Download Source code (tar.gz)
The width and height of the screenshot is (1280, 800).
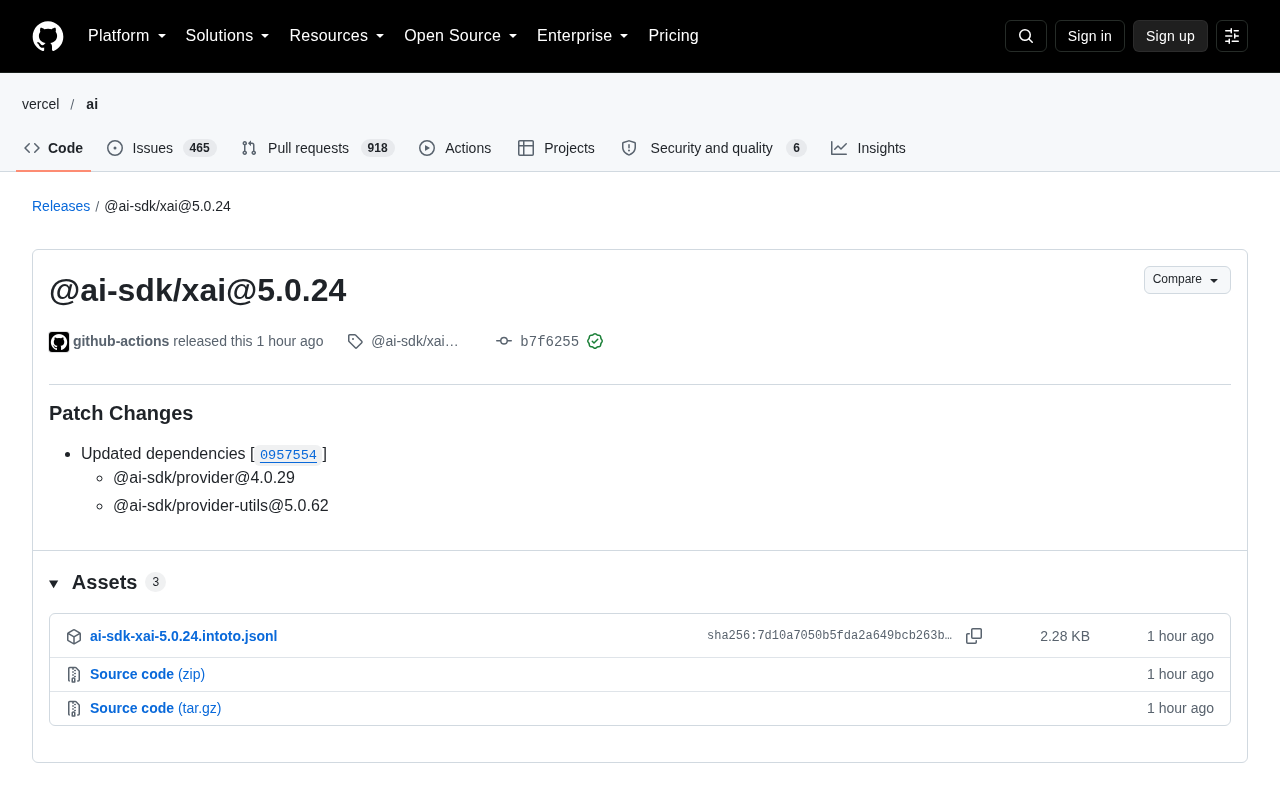(x=155, y=708)
